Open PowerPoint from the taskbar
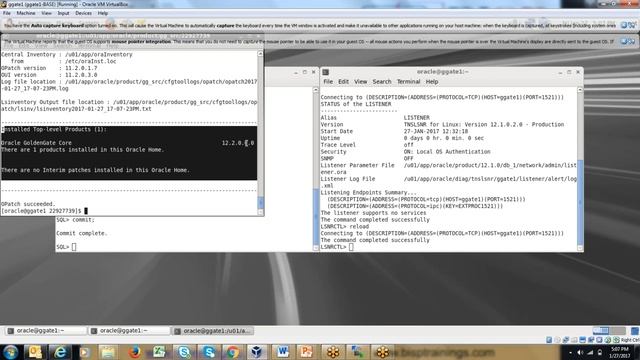 307,352
